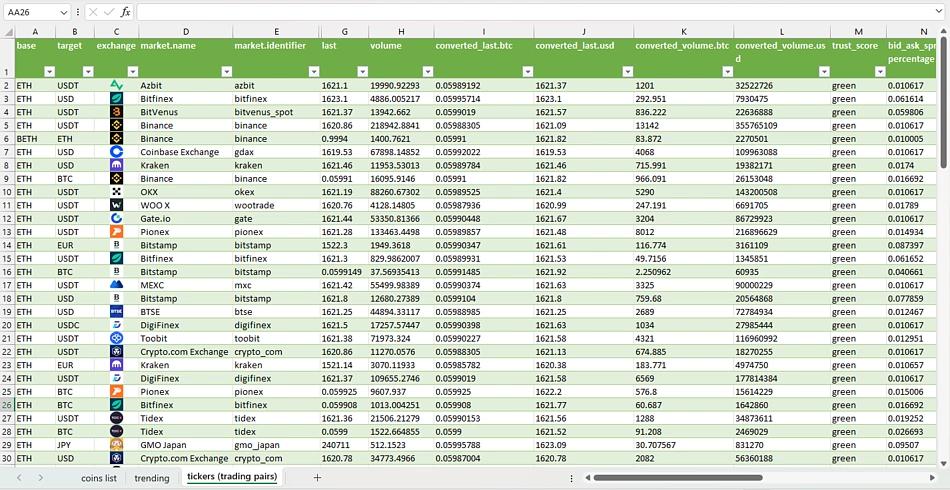Select the JPY target cell
Image resolution: width=950 pixels, height=490 pixels.
75,445
